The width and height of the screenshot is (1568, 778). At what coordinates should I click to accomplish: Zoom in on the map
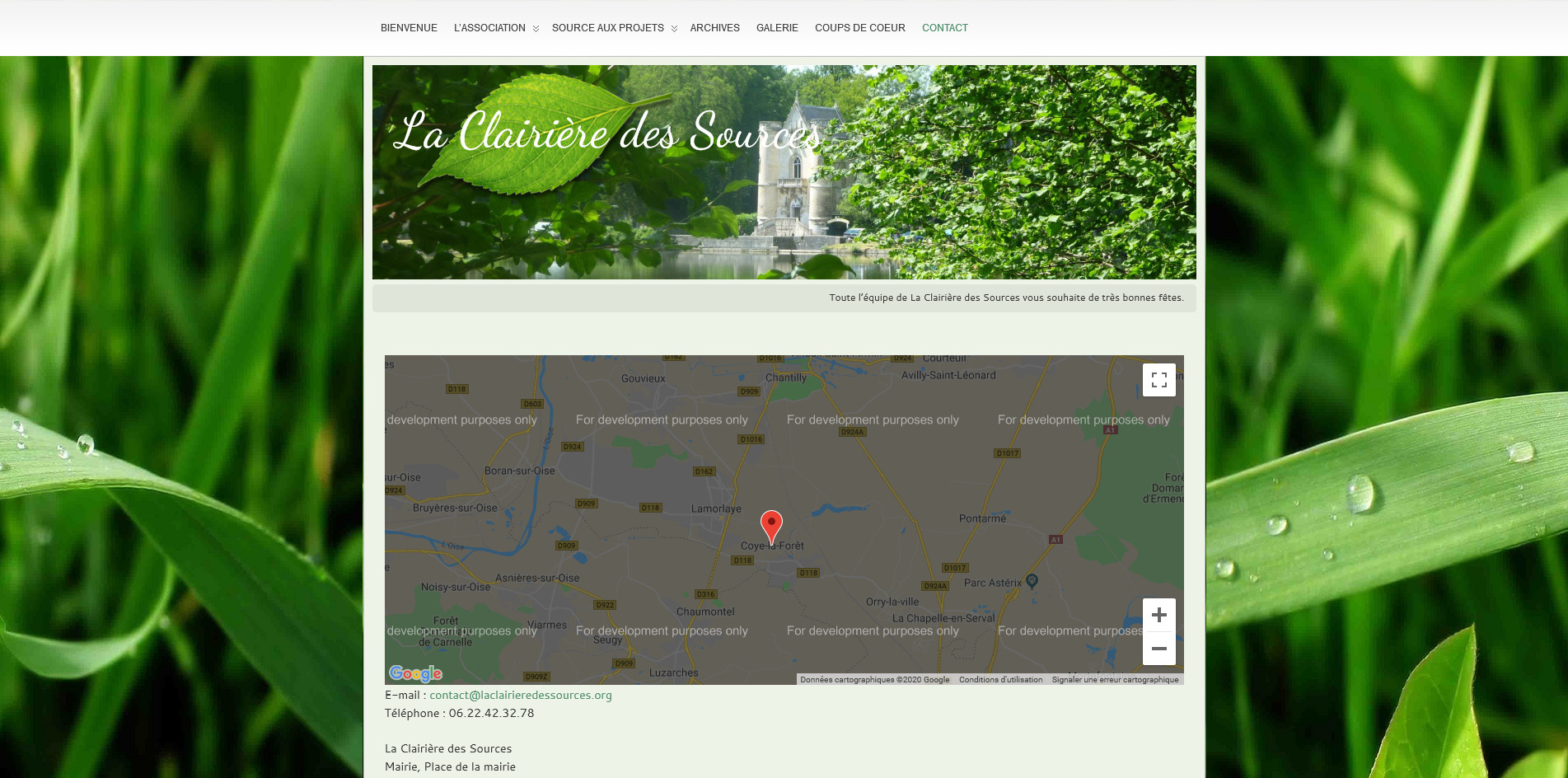click(x=1158, y=615)
